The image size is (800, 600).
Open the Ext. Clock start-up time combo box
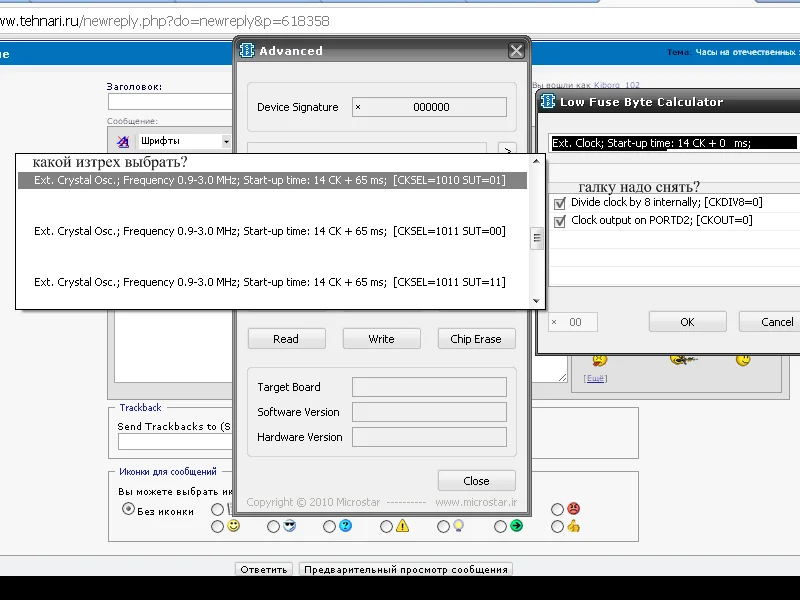(x=674, y=143)
